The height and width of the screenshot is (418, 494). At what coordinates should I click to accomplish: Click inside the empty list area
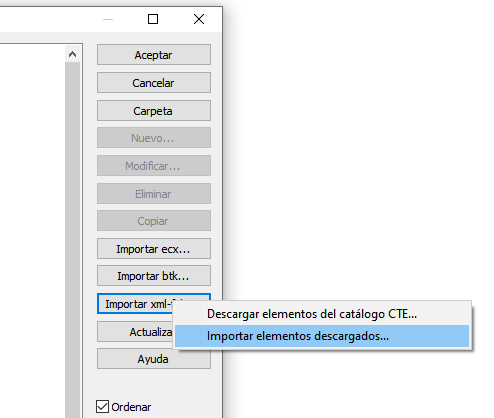click(32, 230)
